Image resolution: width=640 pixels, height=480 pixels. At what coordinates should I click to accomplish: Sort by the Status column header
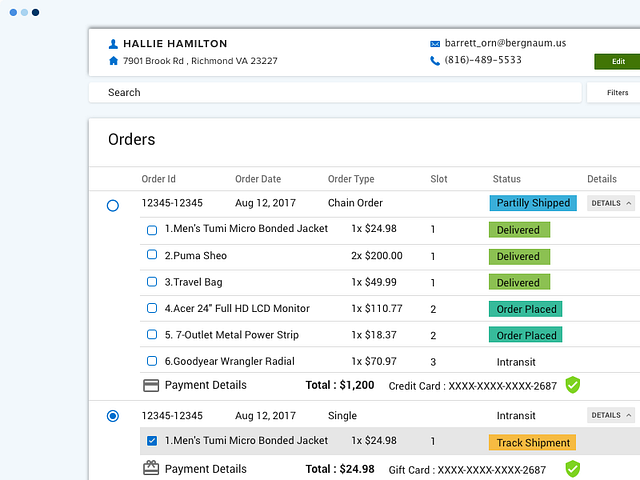click(506, 179)
